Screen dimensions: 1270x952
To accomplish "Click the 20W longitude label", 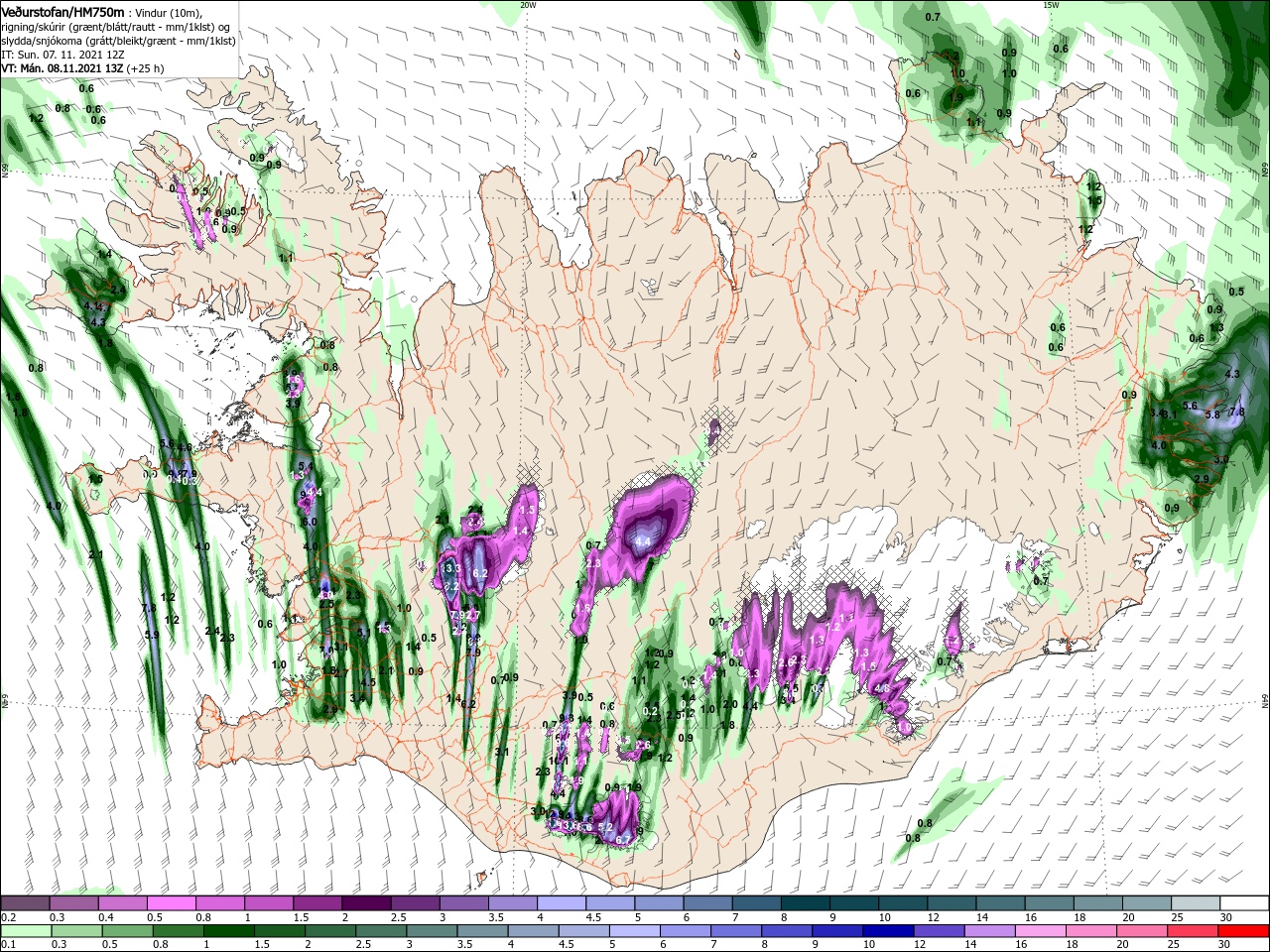I will 528,5.
